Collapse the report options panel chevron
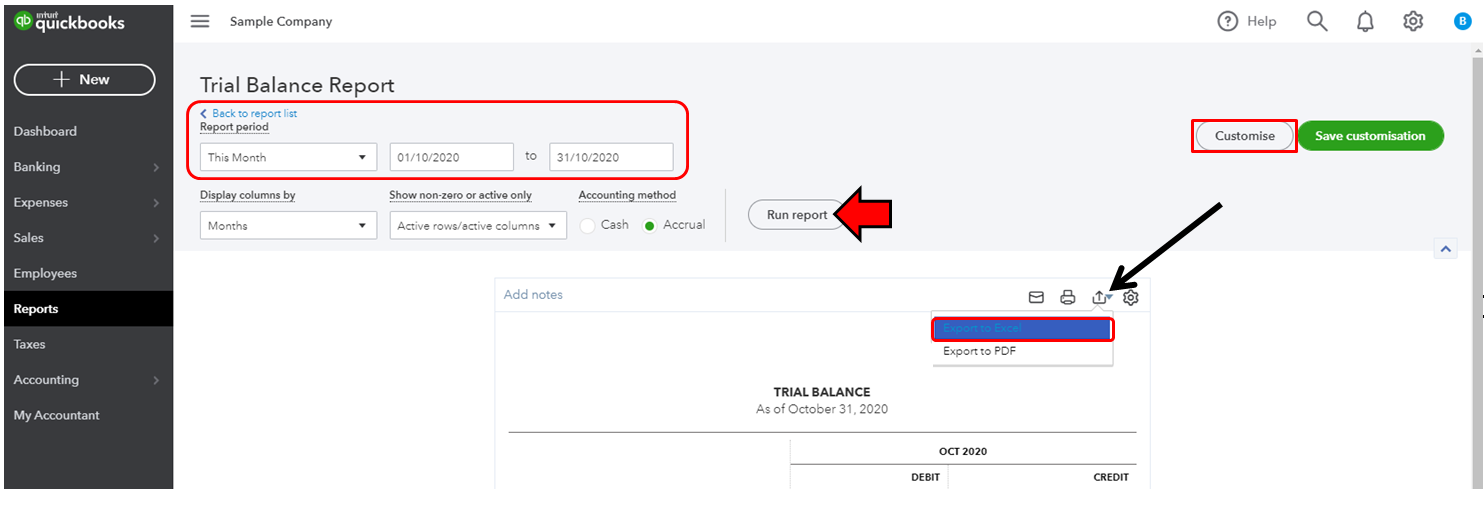This screenshot has width=1484, height=515. click(x=1444, y=249)
